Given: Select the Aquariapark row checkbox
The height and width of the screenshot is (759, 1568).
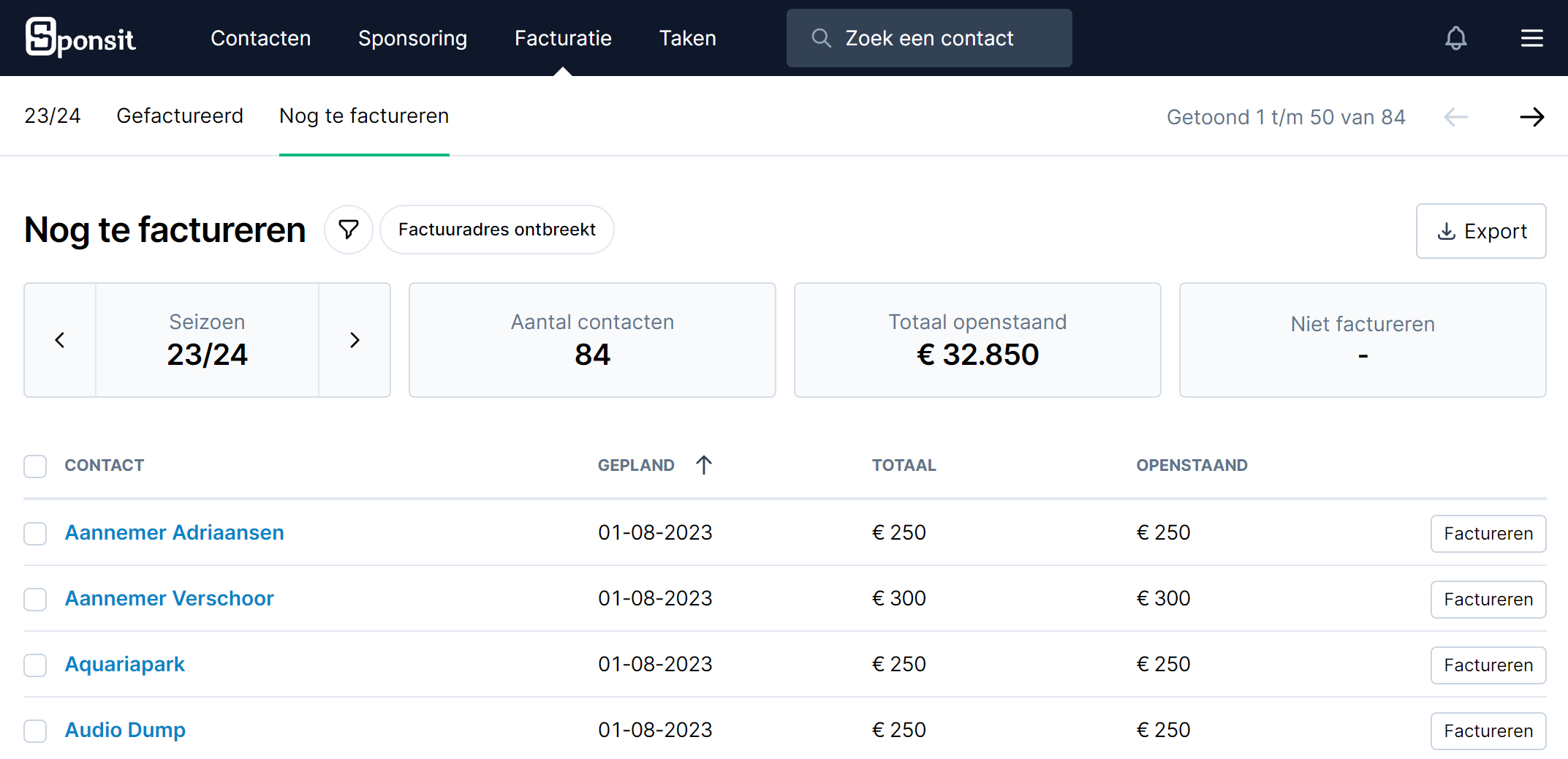Looking at the screenshot, I should 35,665.
